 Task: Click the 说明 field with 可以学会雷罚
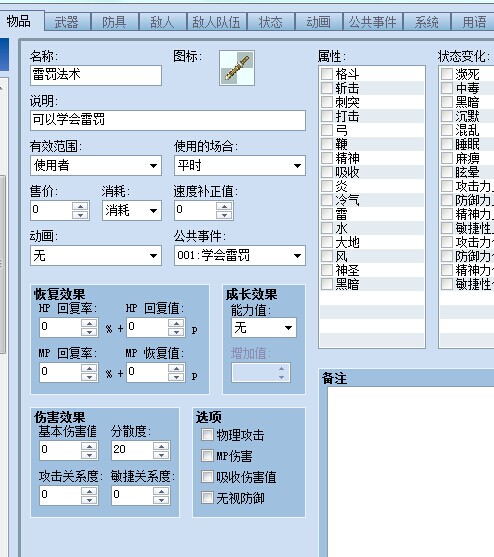(168, 120)
